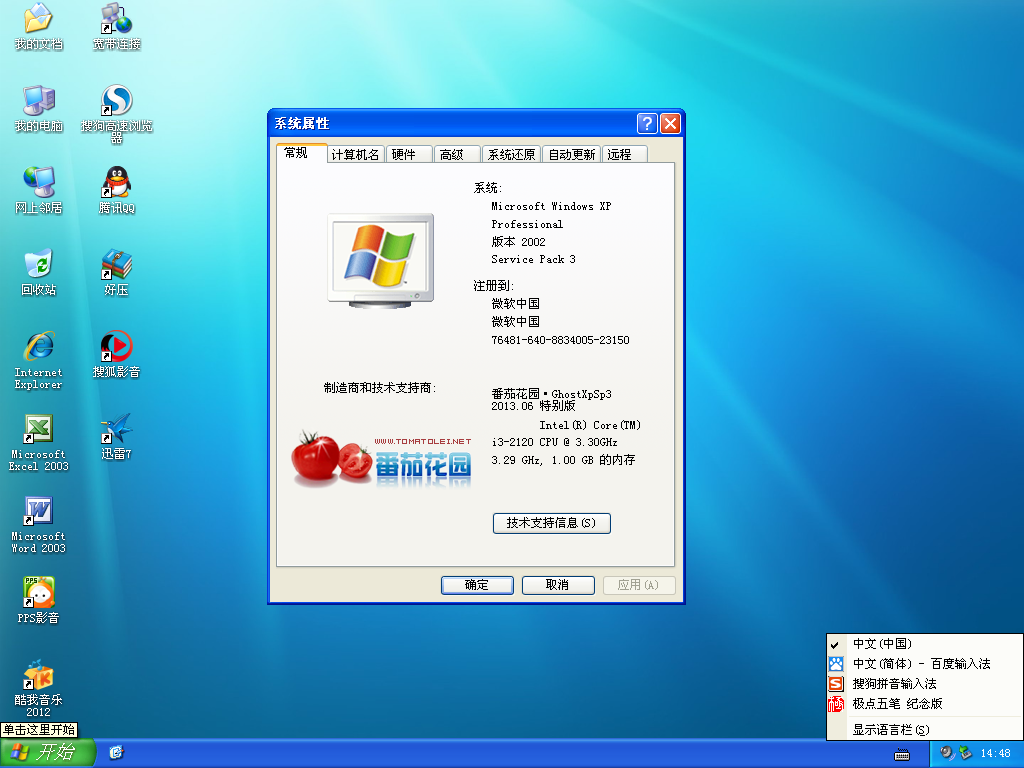Image resolution: width=1024 pixels, height=768 pixels.
Task: Select 中文(中国) in the language menu
Action: click(924, 644)
